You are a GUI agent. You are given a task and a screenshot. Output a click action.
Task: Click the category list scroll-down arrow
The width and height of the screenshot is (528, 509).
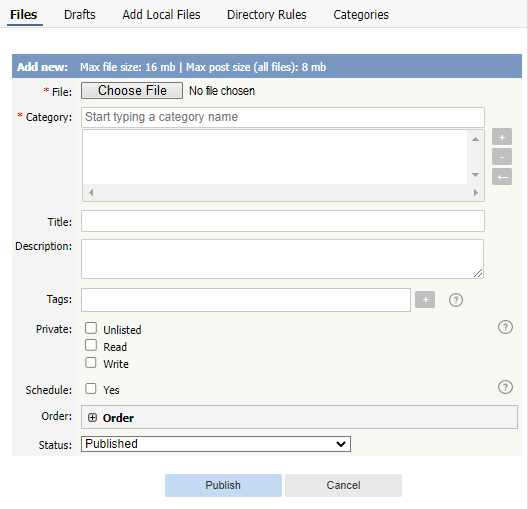475,175
